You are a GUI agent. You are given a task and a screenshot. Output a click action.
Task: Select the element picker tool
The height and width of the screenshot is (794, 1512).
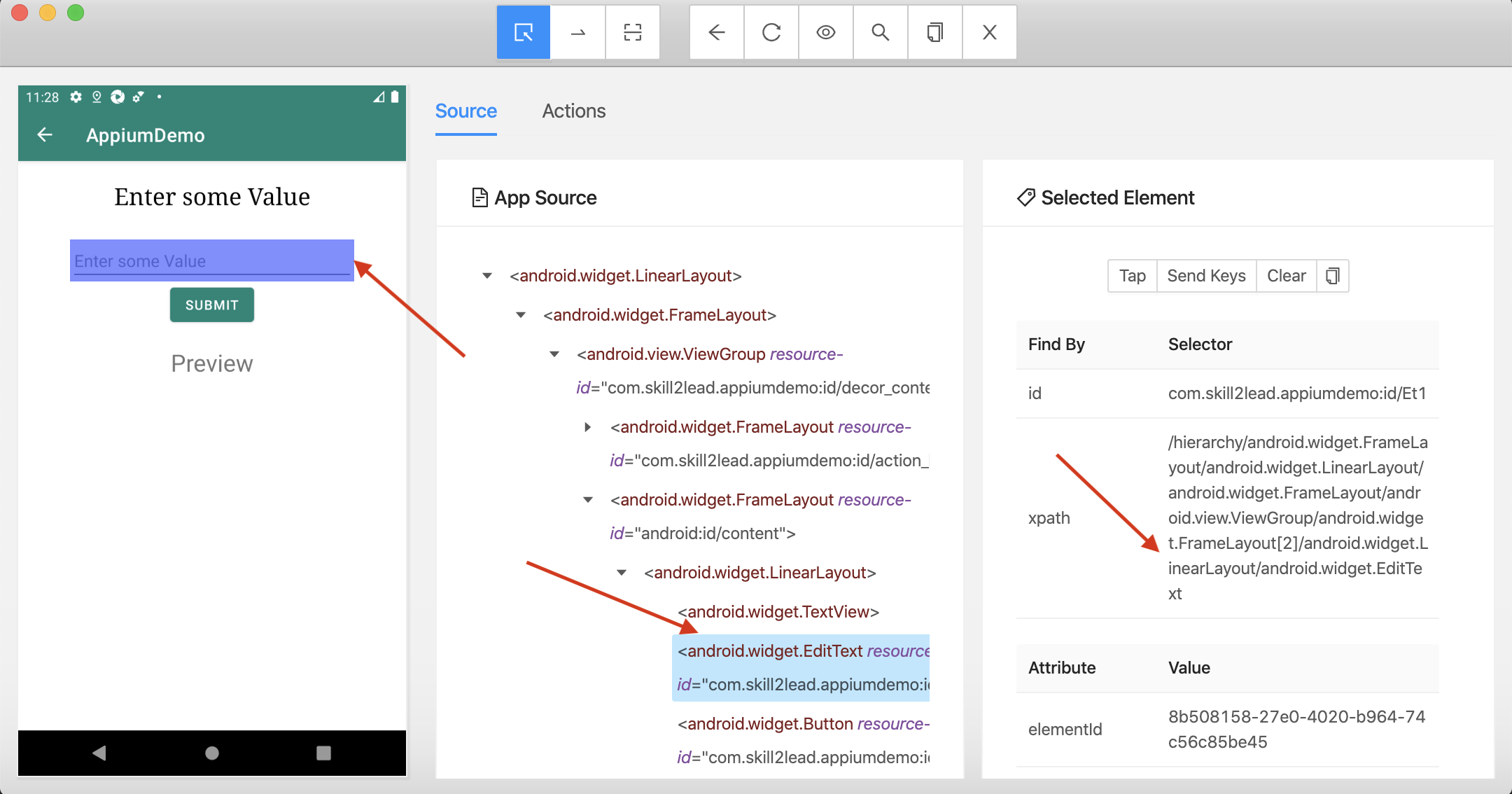[522, 32]
